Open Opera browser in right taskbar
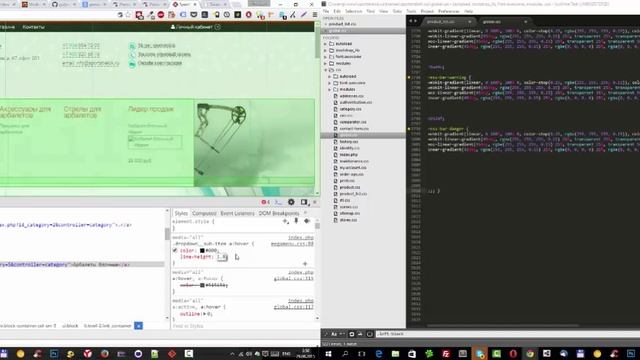This screenshot has height=360, width=640. [513, 353]
